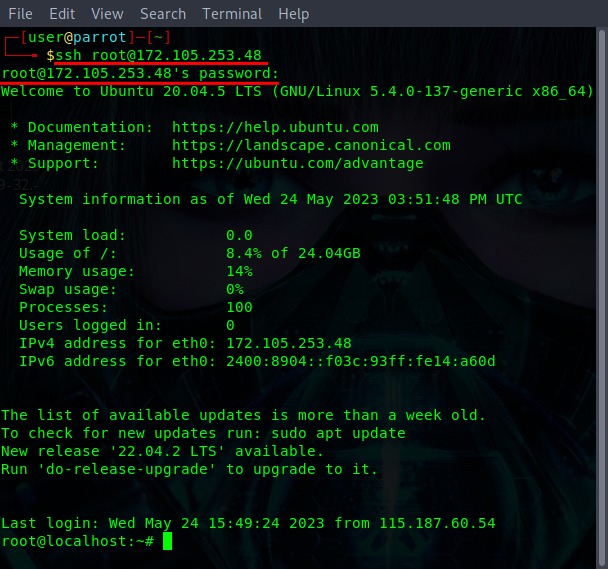Open the Help menu
Viewport: 608px width, 569px height.
pyautogui.click(x=294, y=14)
